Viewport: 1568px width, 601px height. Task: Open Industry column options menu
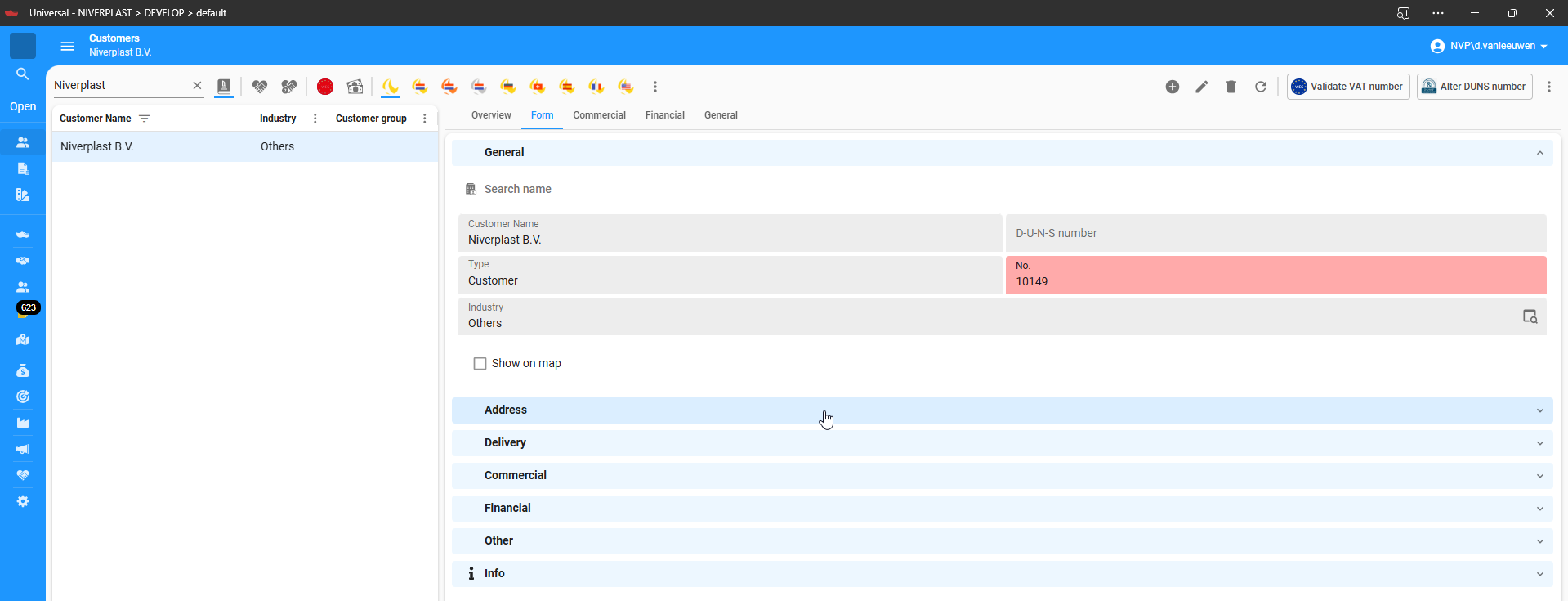pos(315,119)
